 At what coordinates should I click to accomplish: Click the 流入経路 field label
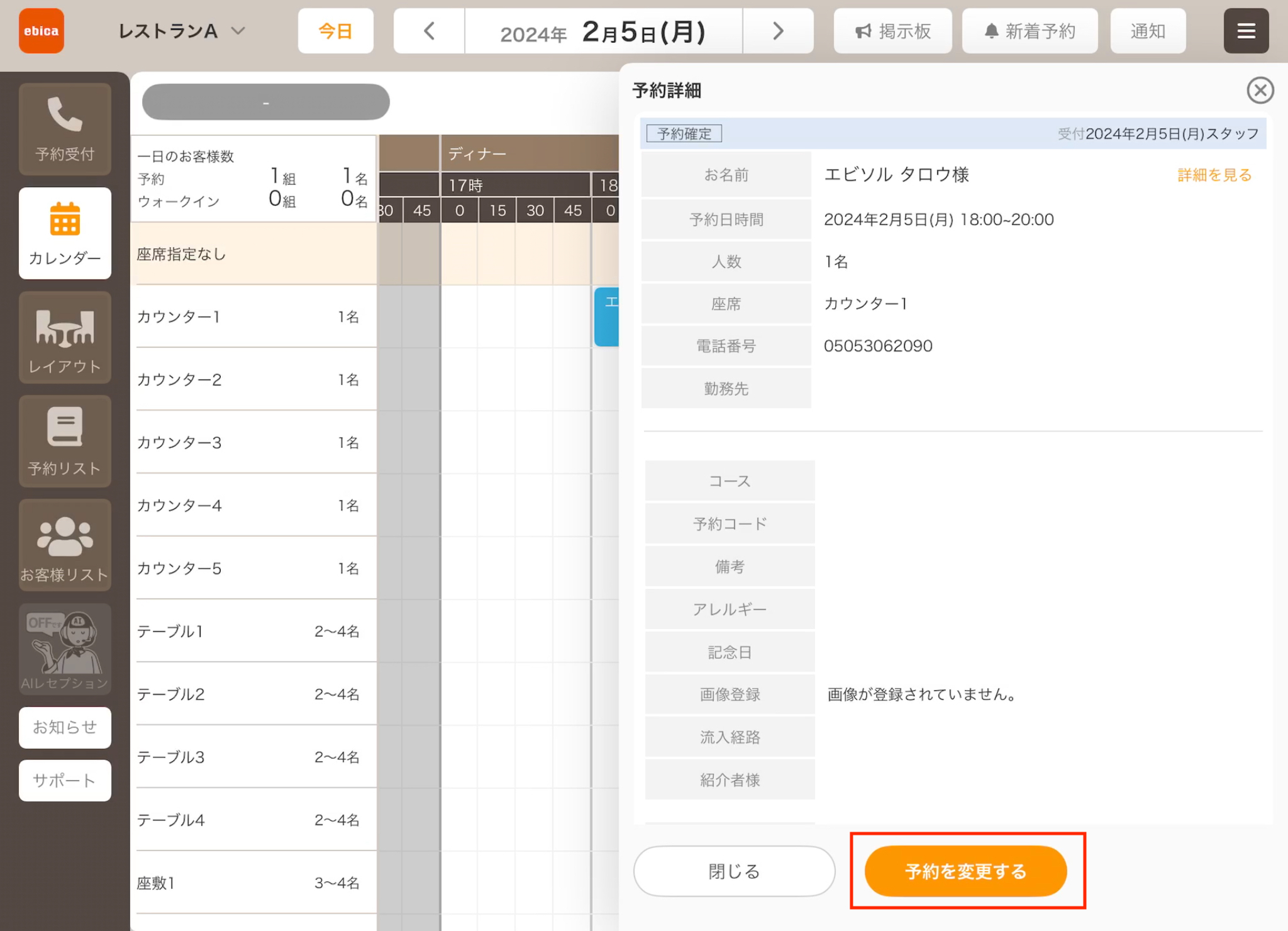coord(730,737)
